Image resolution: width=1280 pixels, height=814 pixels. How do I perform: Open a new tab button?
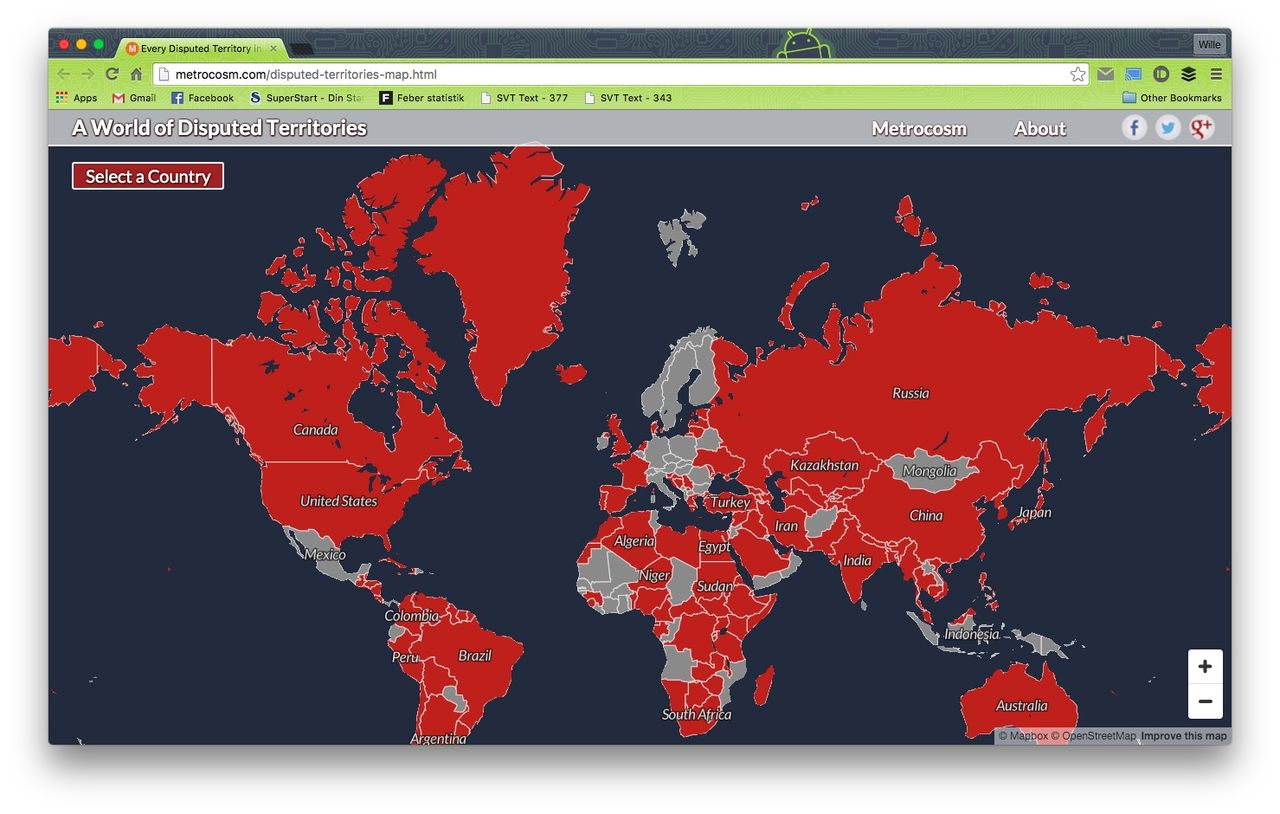301,49
